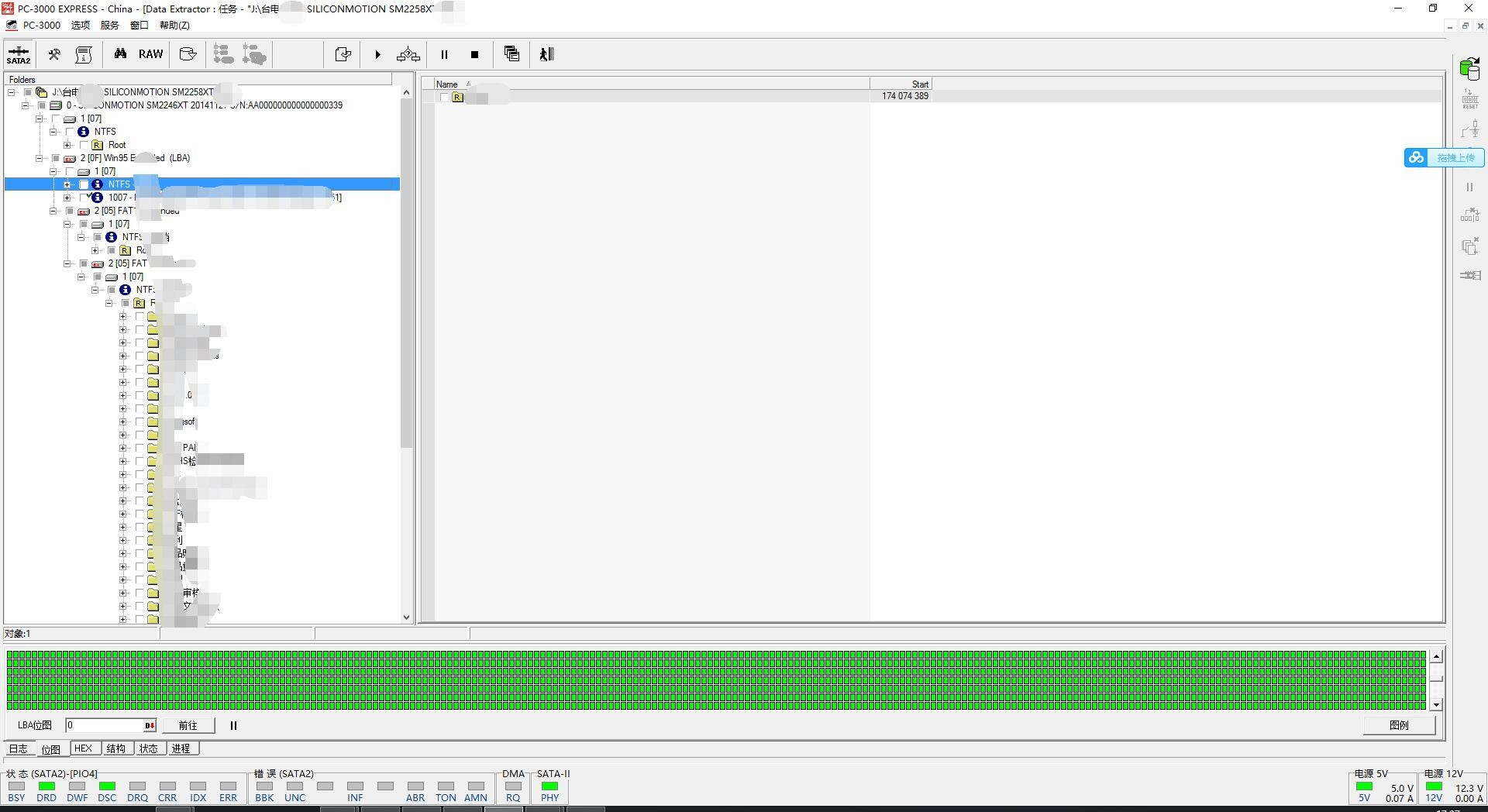The height and width of the screenshot is (812, 1488).
Task: Check the box for the first Root folder
Action: (84, 145)
